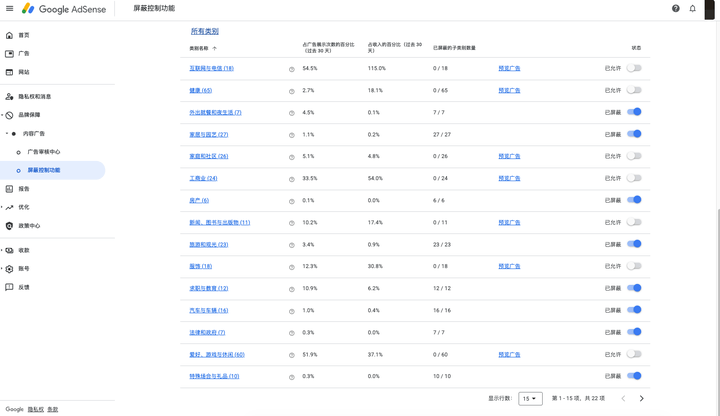
Task: Open the notifications bell
Action: click(692, 9)
